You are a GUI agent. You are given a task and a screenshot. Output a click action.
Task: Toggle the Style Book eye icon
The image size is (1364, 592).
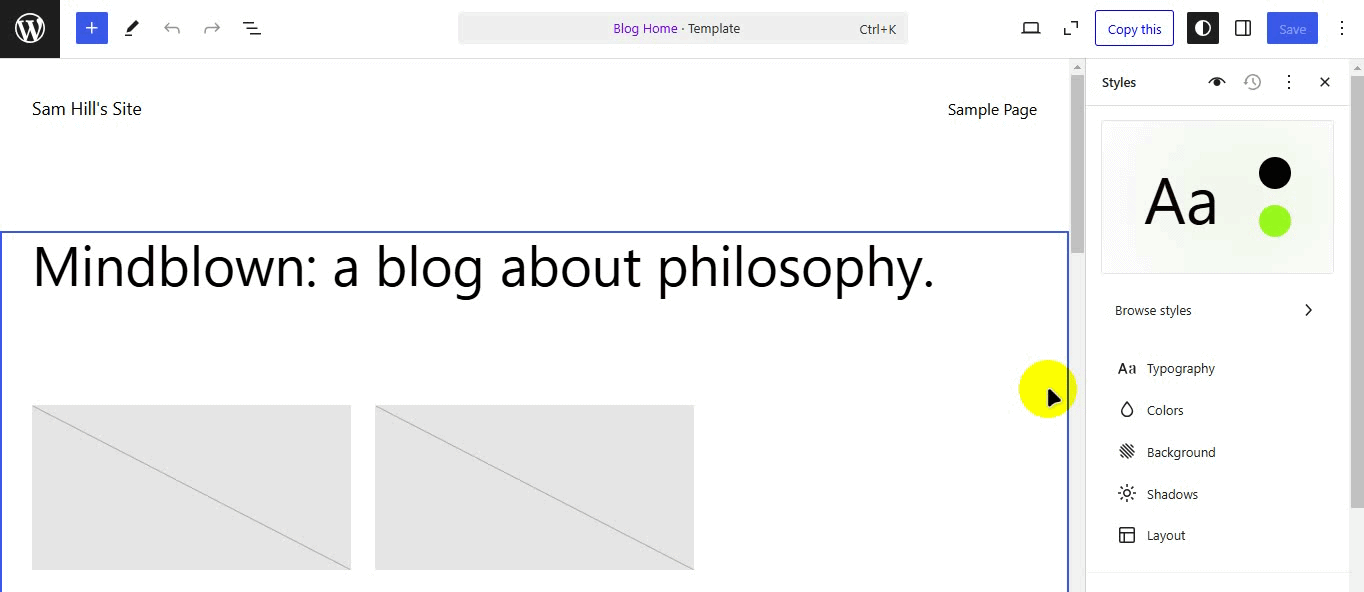pos(1216,82)
